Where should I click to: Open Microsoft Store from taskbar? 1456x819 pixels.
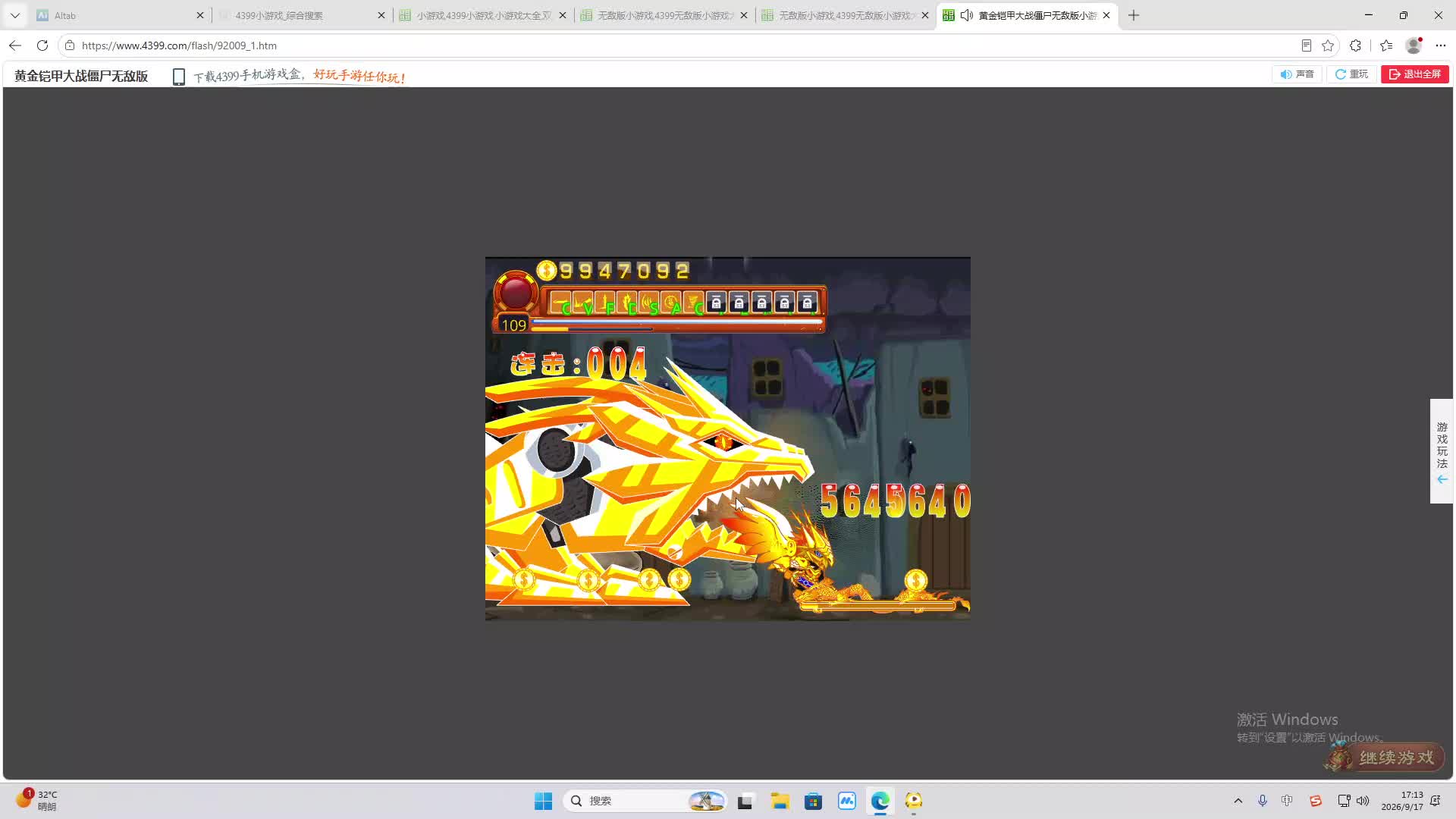pos(813,801)
